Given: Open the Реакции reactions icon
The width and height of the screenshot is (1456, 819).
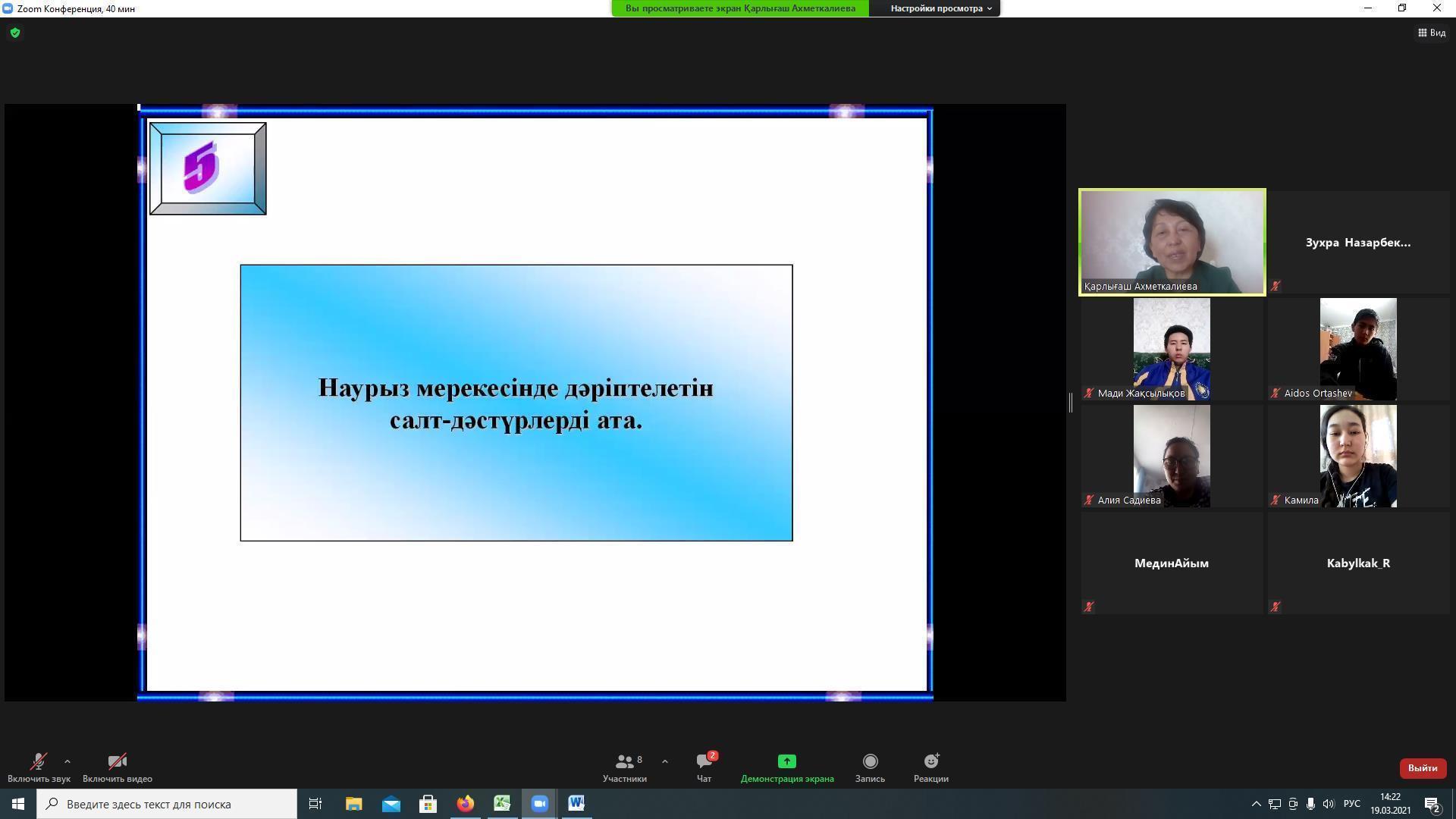Looking at the screenshot, I should tap(930, 761).
